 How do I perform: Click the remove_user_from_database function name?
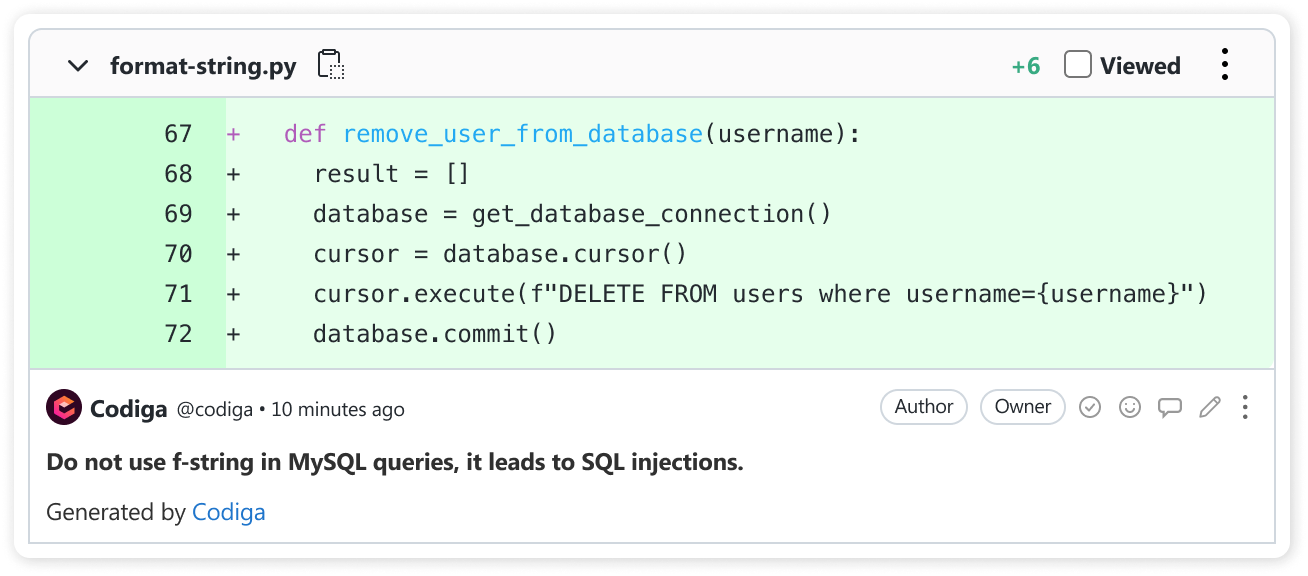click(x=523, y=134)
